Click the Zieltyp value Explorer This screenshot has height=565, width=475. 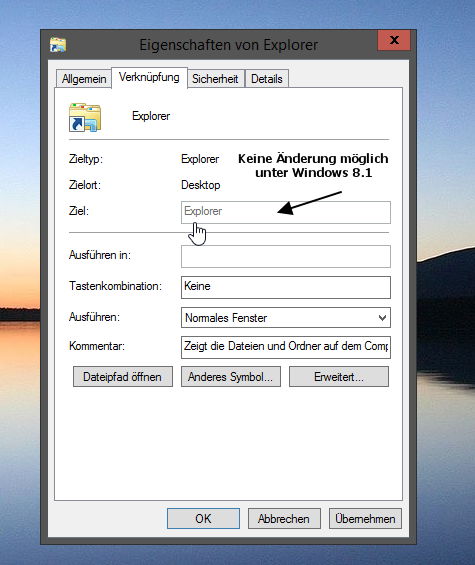click(200, 159)
